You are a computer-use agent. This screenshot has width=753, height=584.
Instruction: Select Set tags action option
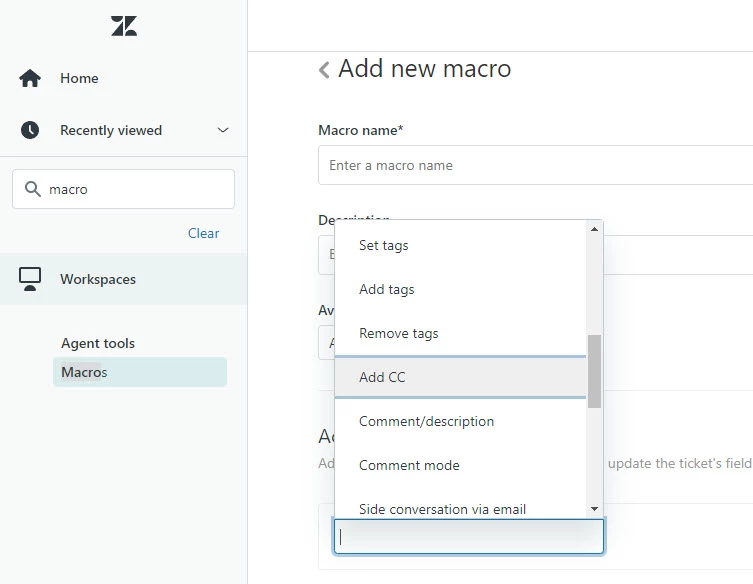[x=384, y=245]
